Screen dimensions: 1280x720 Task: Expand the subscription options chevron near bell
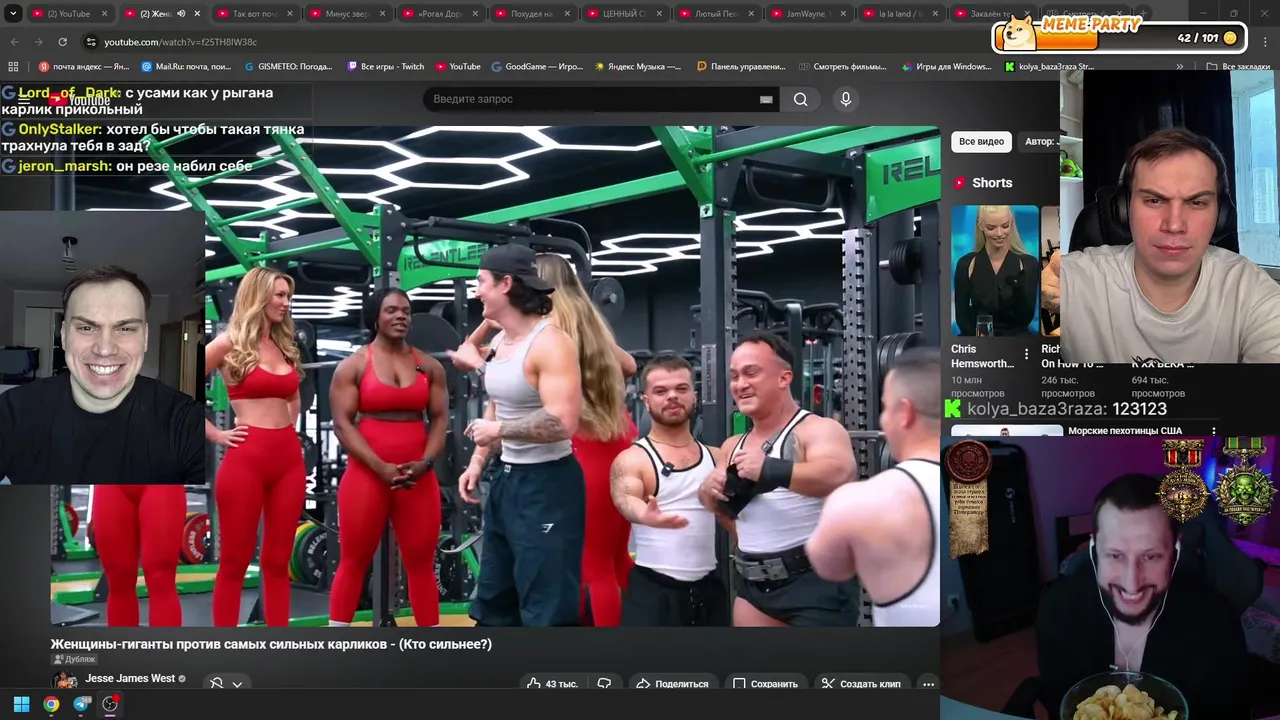[237, 684]
